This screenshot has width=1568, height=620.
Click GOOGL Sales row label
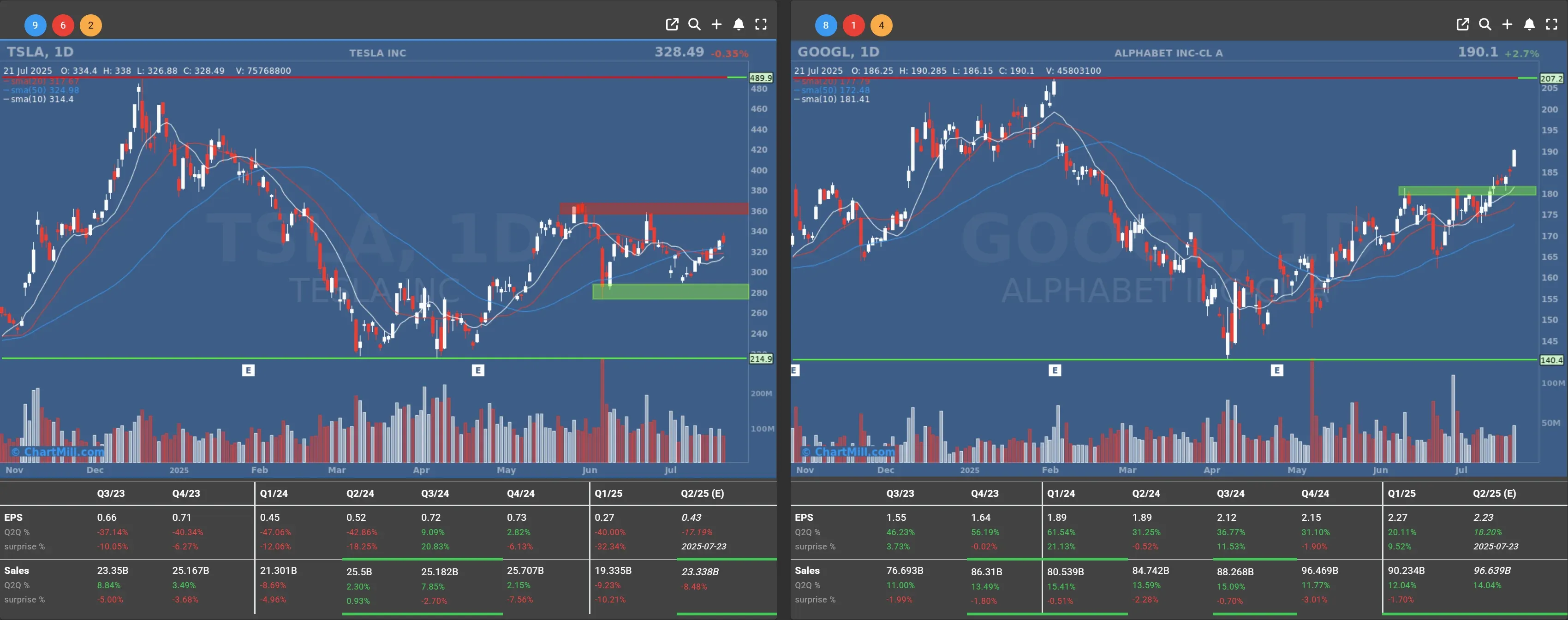[807, 571]
